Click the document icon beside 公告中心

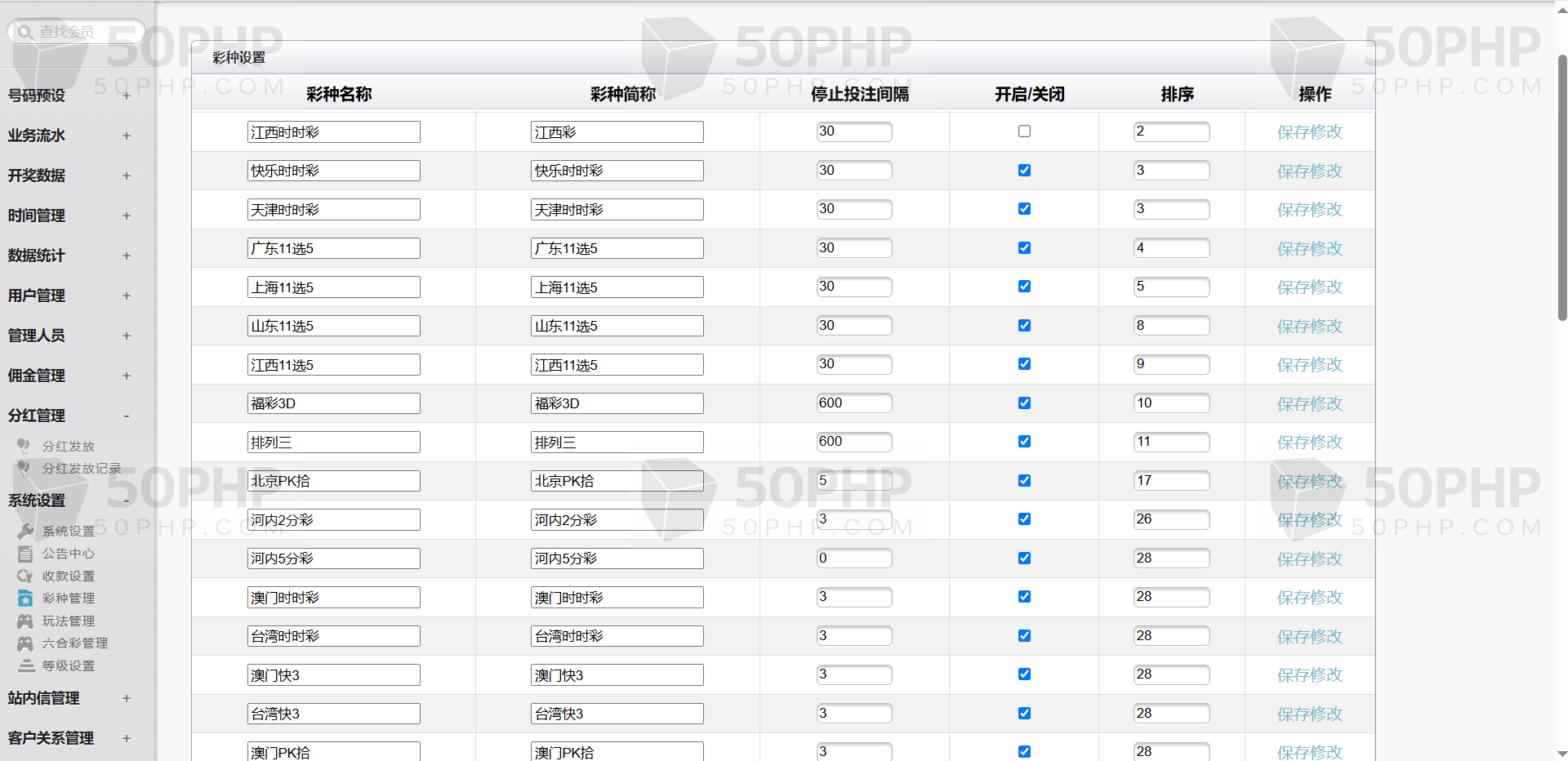(25, 554)
